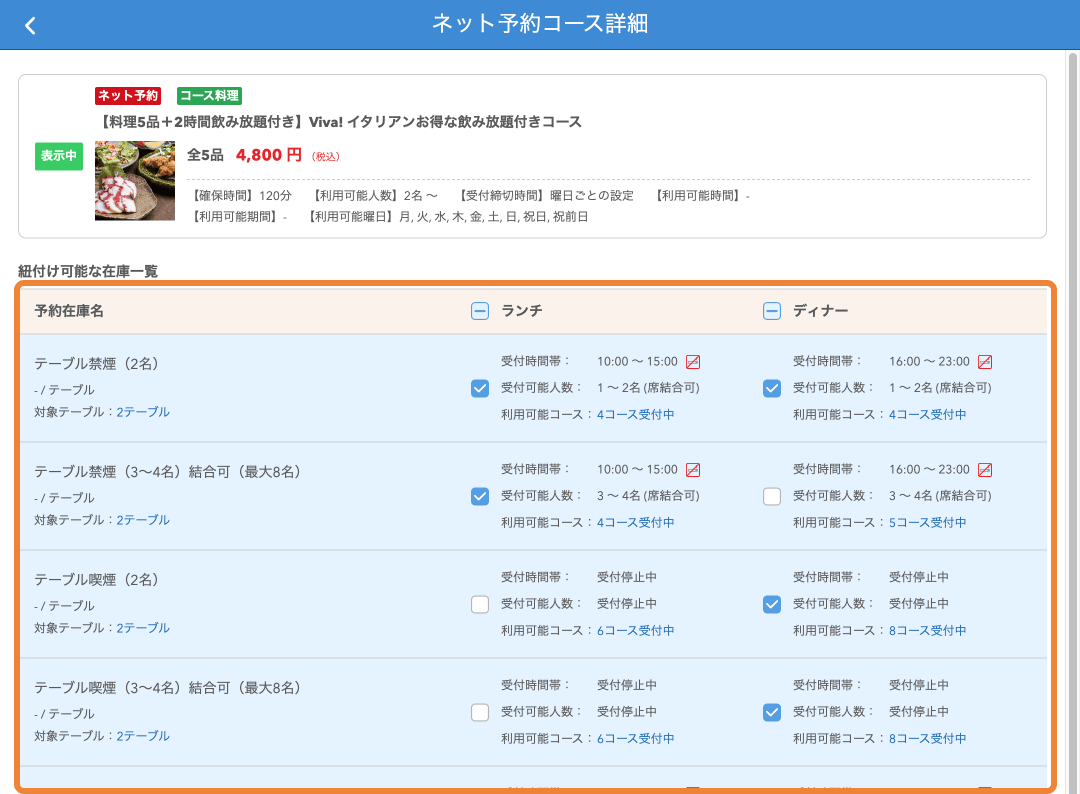Click テーブル喫煙（2名） row name

point(96,580)
